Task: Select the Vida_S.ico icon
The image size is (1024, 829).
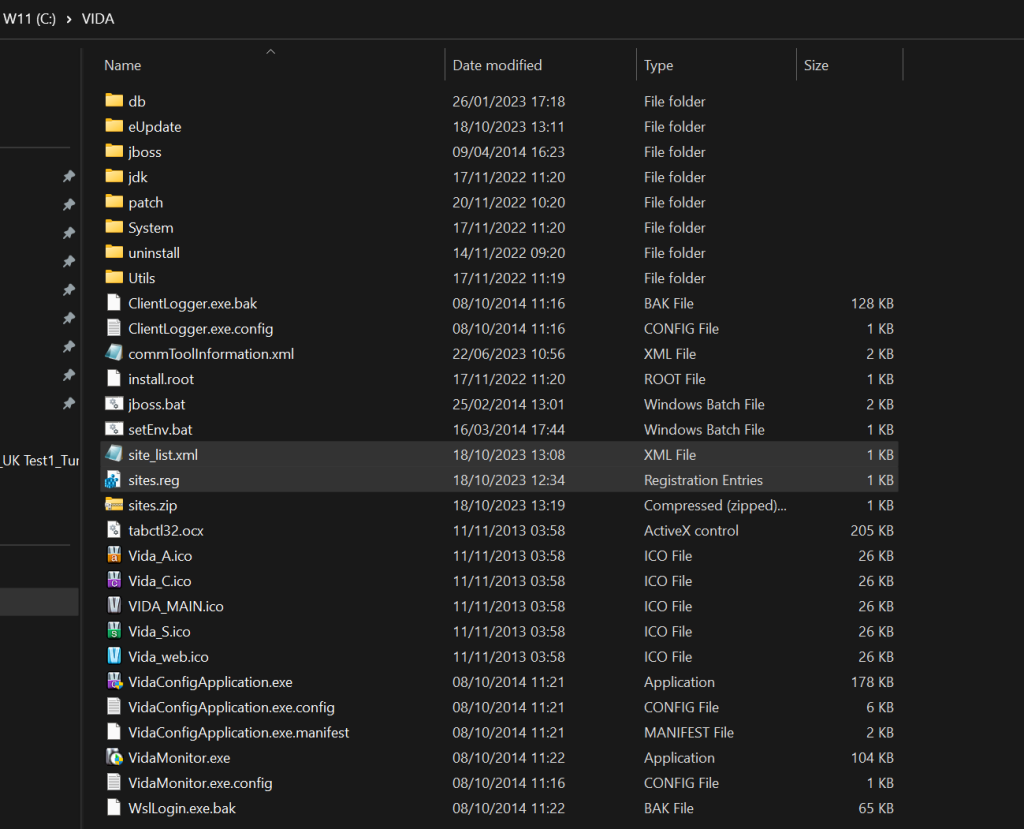Action: [114, 630]
